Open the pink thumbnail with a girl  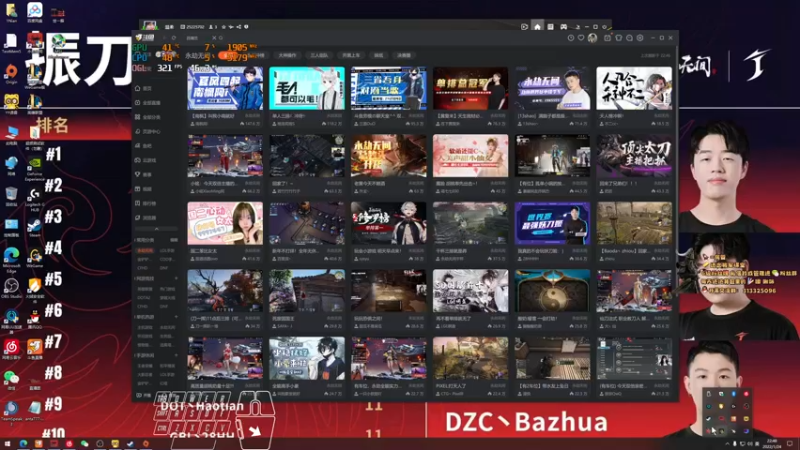point(225,223)
